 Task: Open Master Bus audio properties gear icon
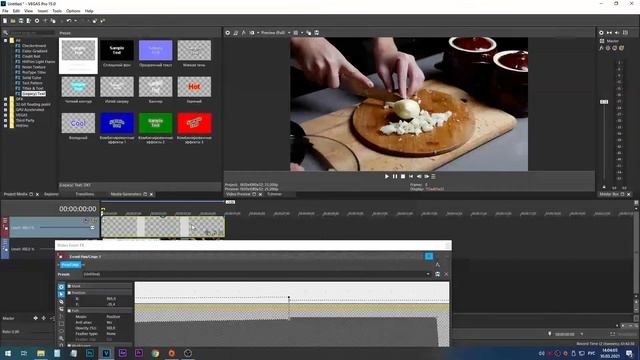point(601,33)
